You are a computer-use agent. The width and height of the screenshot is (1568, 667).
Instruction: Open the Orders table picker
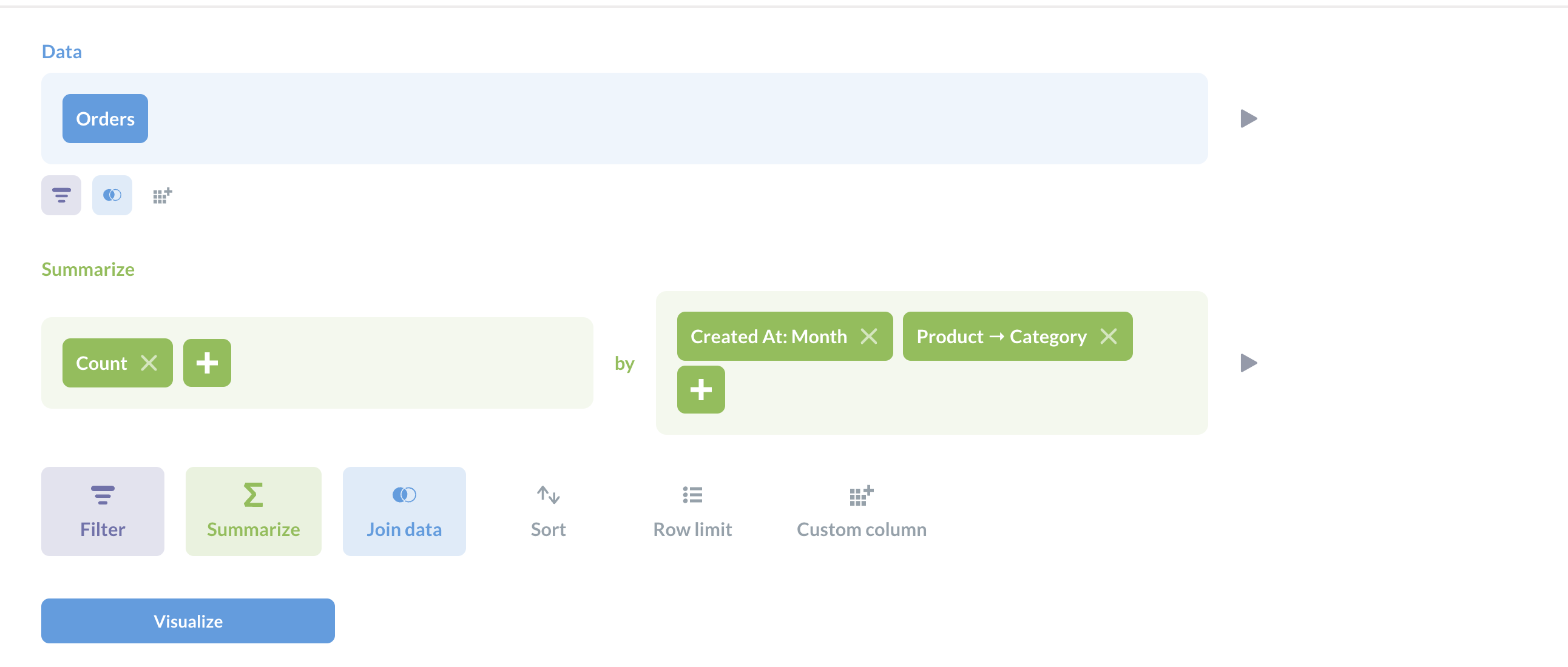[105, 119]
